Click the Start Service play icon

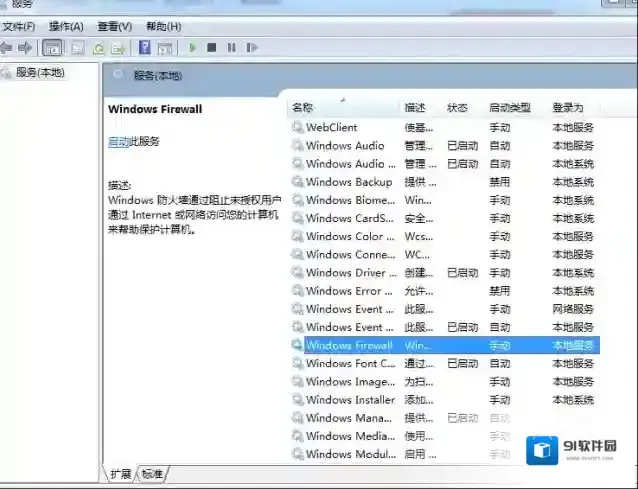(192, 47)
